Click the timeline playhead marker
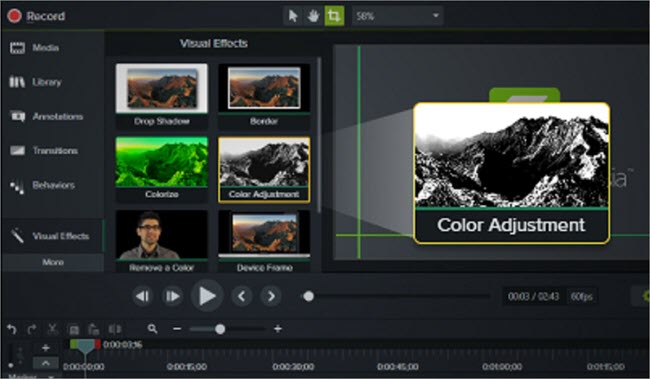The height and width of the screenshot is (379, 650). [x=85, y=347]
